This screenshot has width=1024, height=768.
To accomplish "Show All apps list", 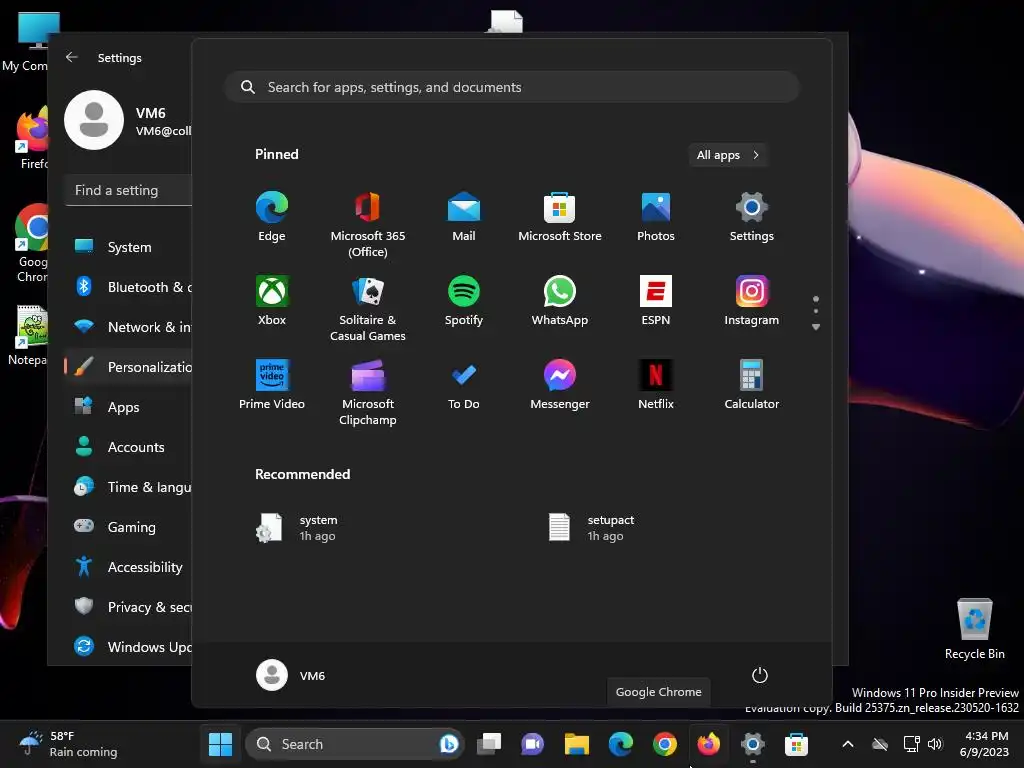I will [x=728, y=155].
